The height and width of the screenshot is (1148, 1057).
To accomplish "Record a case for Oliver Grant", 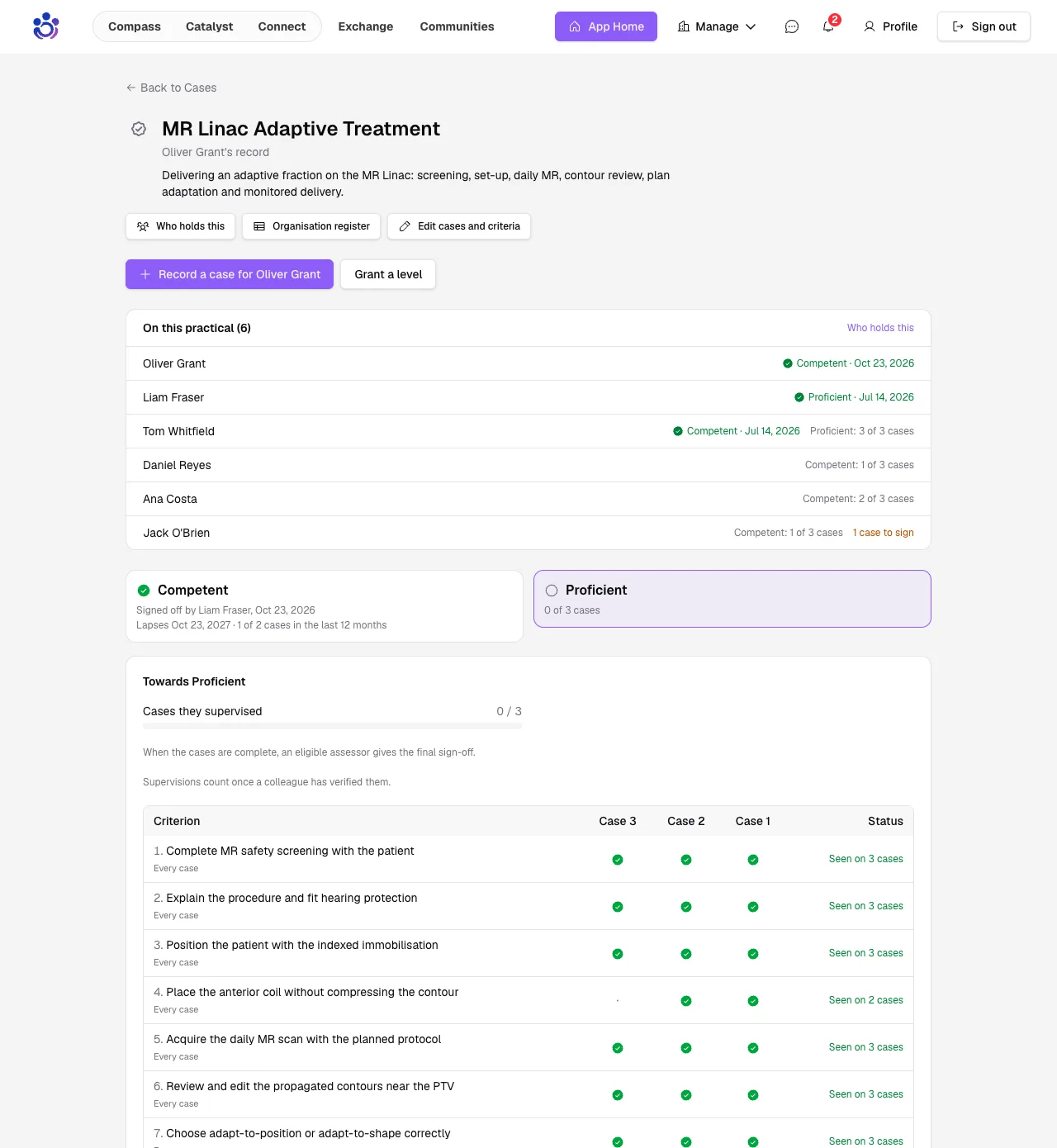I will 230,274.
